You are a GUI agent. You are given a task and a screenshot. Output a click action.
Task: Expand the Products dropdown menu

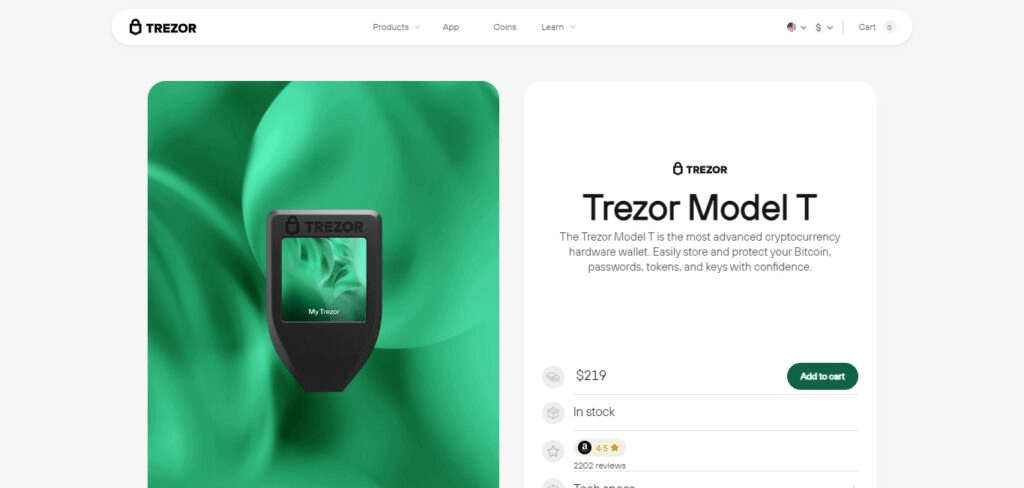(396, 27)
